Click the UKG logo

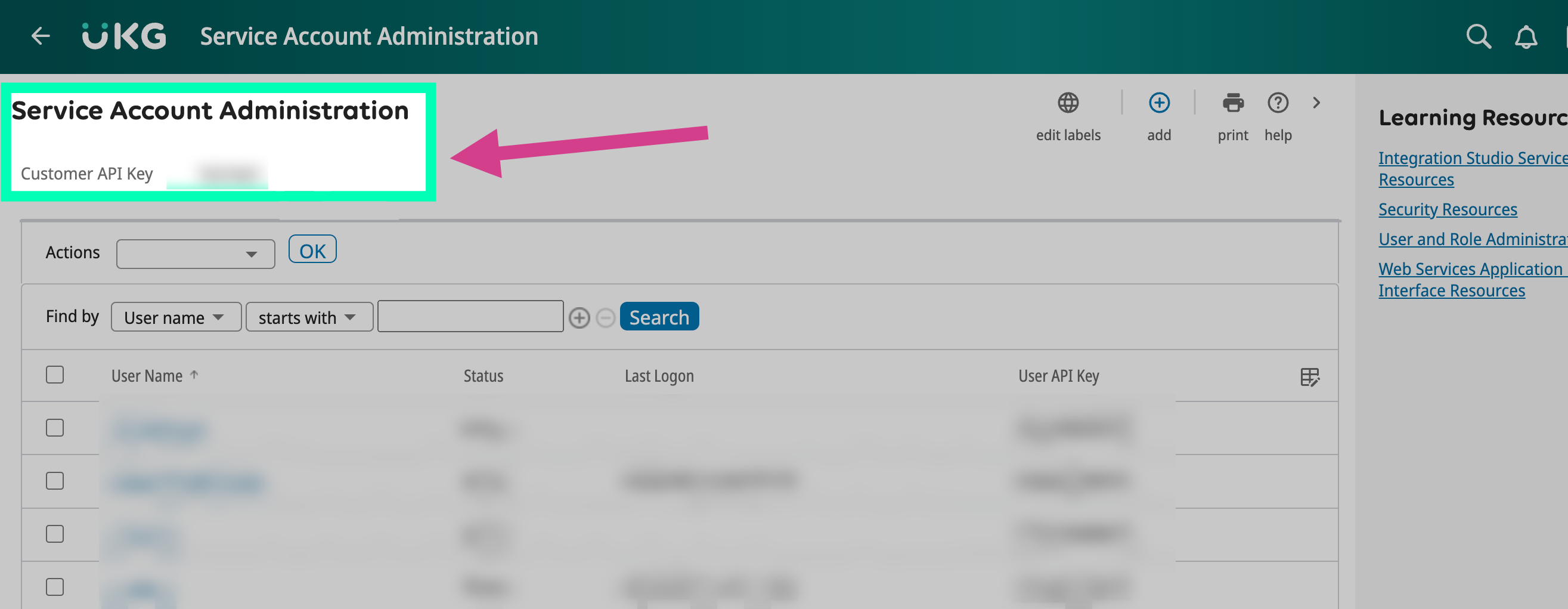(x=124, y=36)
